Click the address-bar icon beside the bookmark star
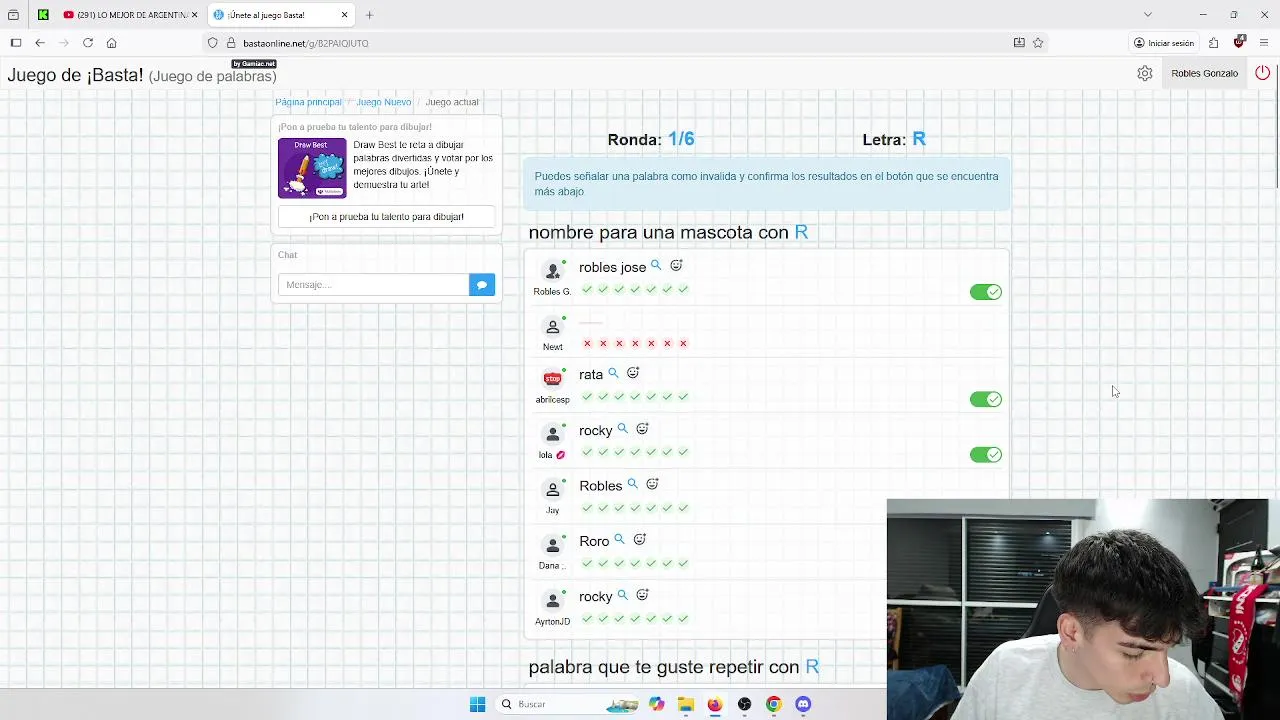Viewport: 1280px width, 720px height. pyautogui.click(x=1019, y=43)
